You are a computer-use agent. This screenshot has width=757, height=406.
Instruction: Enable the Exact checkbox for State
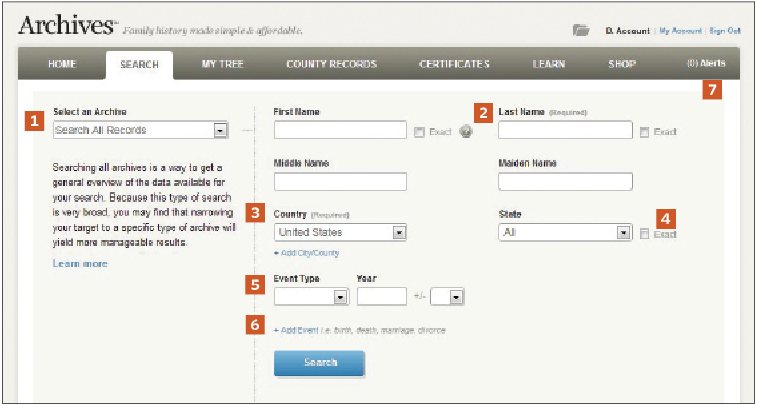click(644, 234)
